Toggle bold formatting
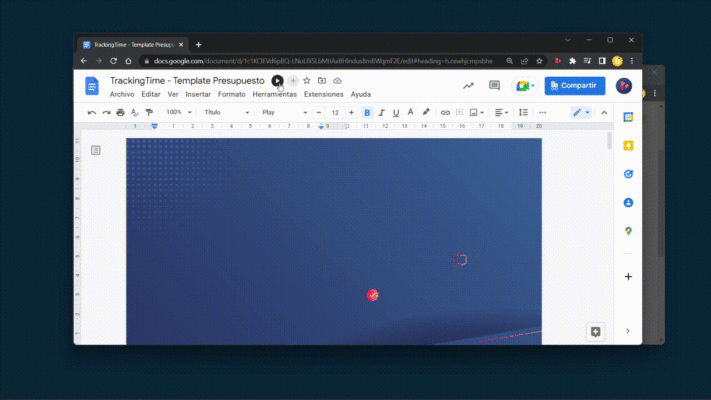The image size is (711, 400). coord(367,112)
